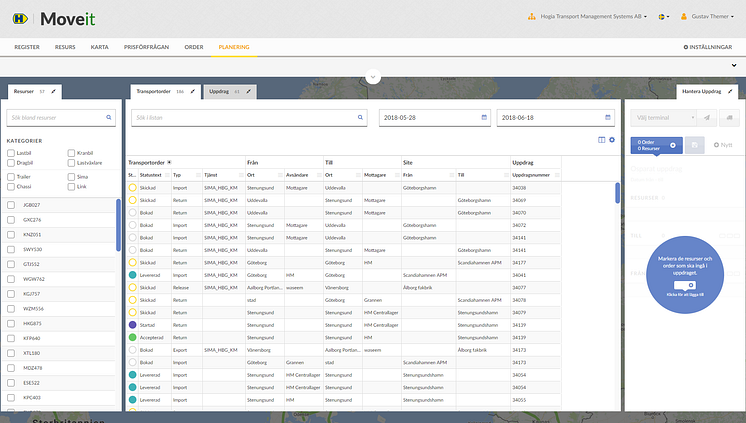Viewport: 746px width, 423px height.
Task: Toggle the Sima category checkbox
Action: tap(71, 177)
